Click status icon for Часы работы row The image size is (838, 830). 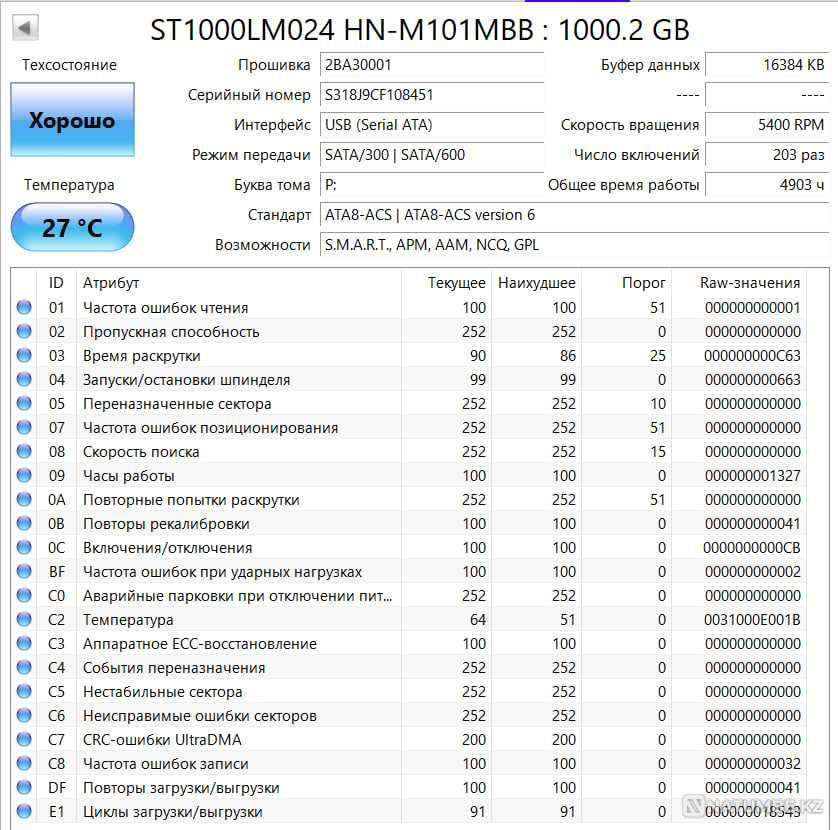pos(24,475)
